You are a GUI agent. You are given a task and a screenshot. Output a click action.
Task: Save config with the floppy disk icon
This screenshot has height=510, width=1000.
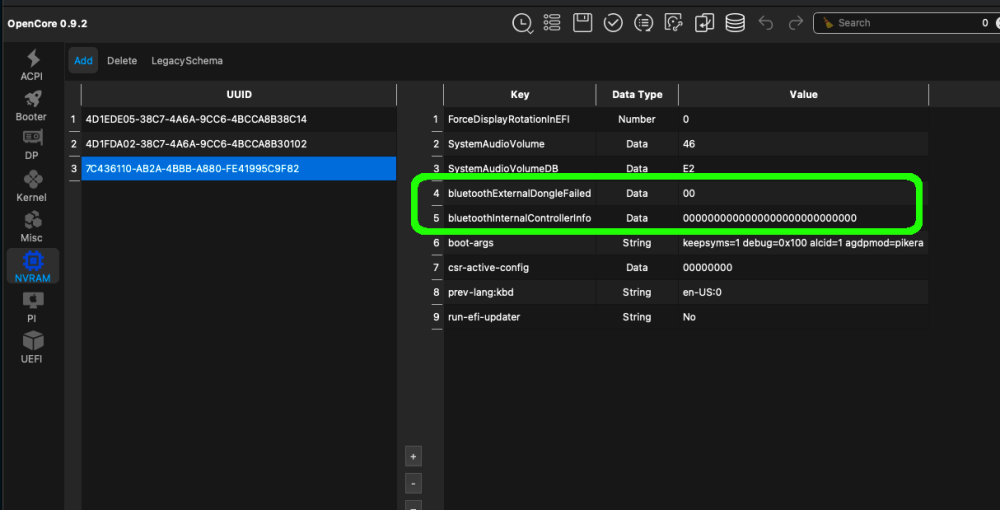(x=583, y=23)
